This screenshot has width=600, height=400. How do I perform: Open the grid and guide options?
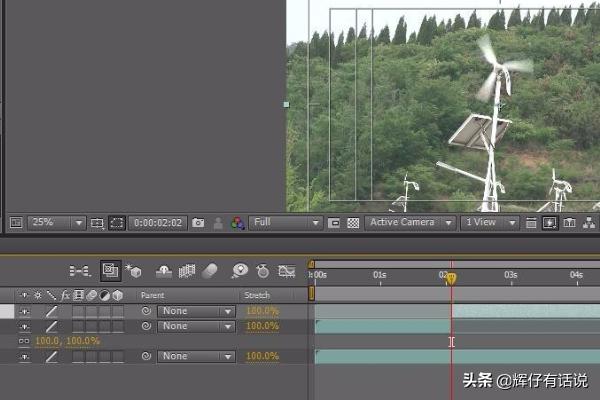(x=97, y=223)
